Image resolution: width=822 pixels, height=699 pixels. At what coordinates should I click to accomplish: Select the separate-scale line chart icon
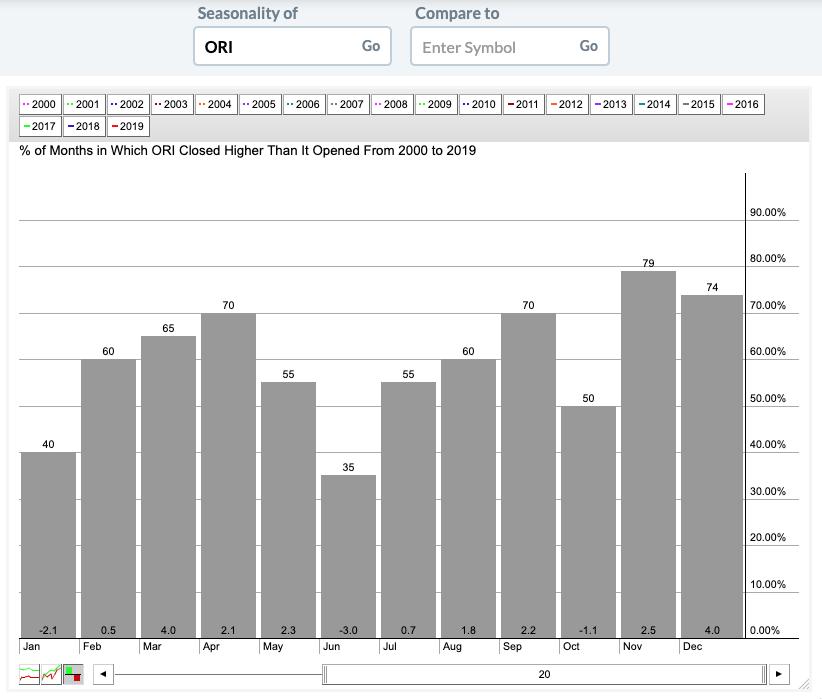(x=51, y=674)
